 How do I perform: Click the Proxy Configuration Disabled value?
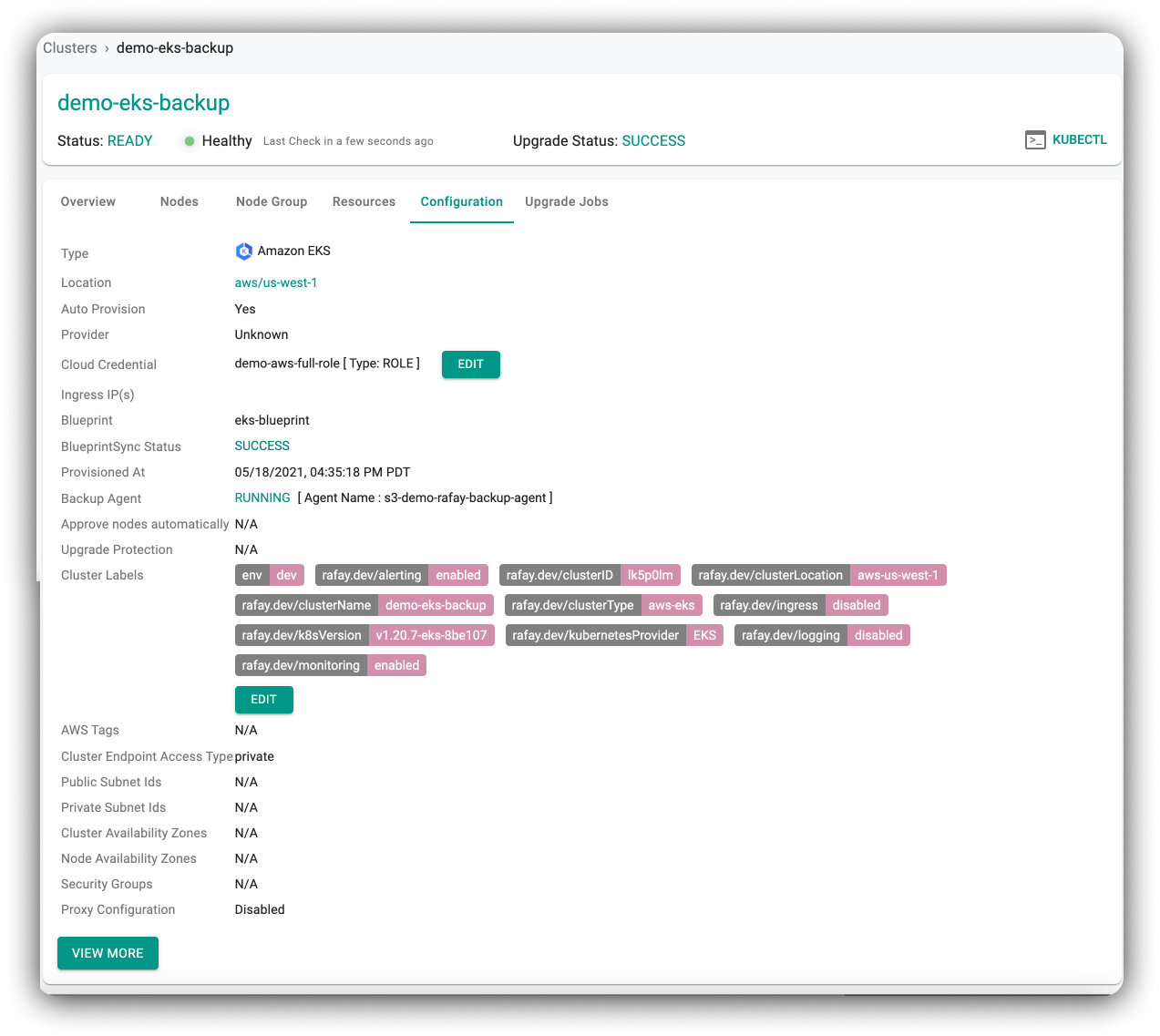260,909
